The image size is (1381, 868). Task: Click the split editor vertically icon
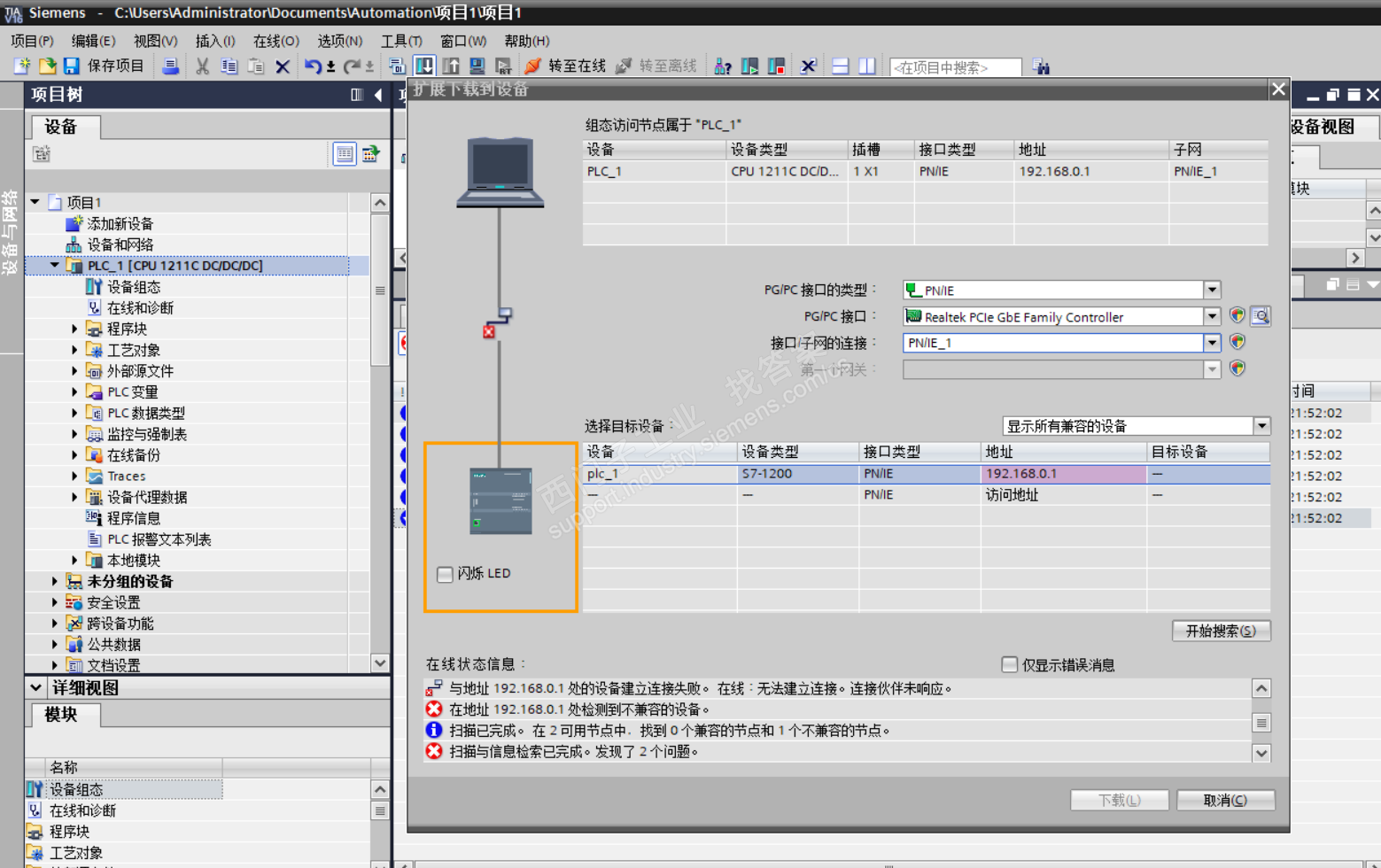(x=867, y=66)
